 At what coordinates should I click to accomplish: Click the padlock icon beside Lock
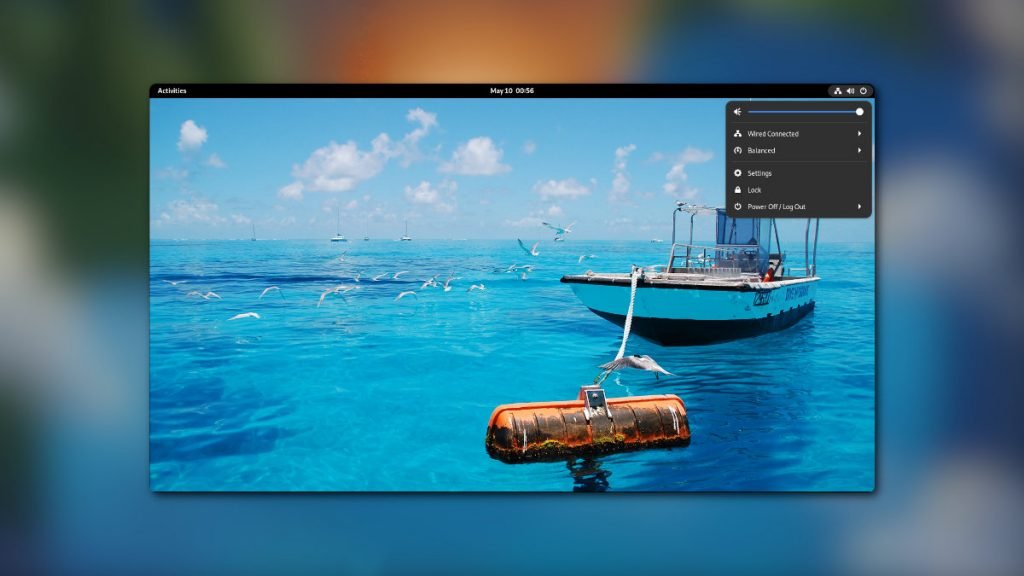pyautogui.click(x=737, y=189)
